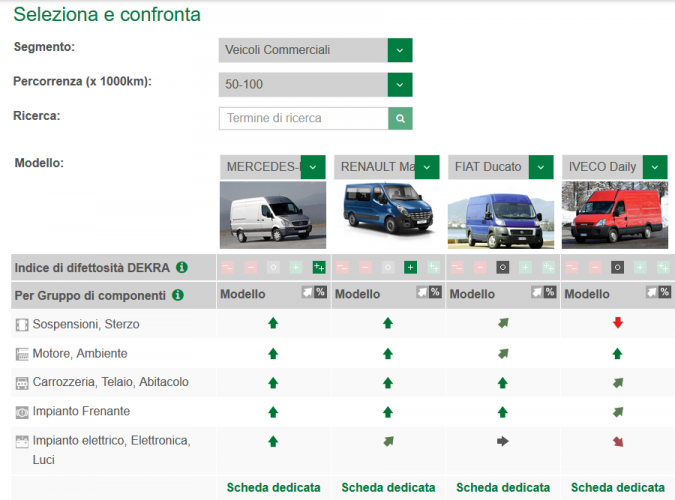Click info icon beside Indice di difettosità DEKRA
The width and height of the screenshot is (675, 500).
[x=182, y=267]
